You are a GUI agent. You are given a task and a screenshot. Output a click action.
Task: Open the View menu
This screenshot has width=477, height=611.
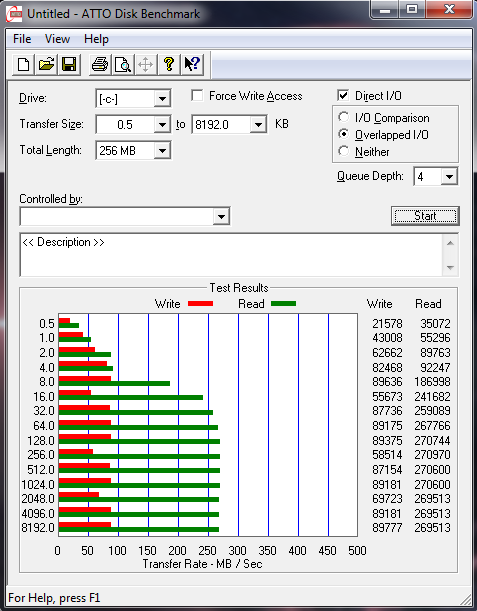pyautogui.click(x=57, y=39)
